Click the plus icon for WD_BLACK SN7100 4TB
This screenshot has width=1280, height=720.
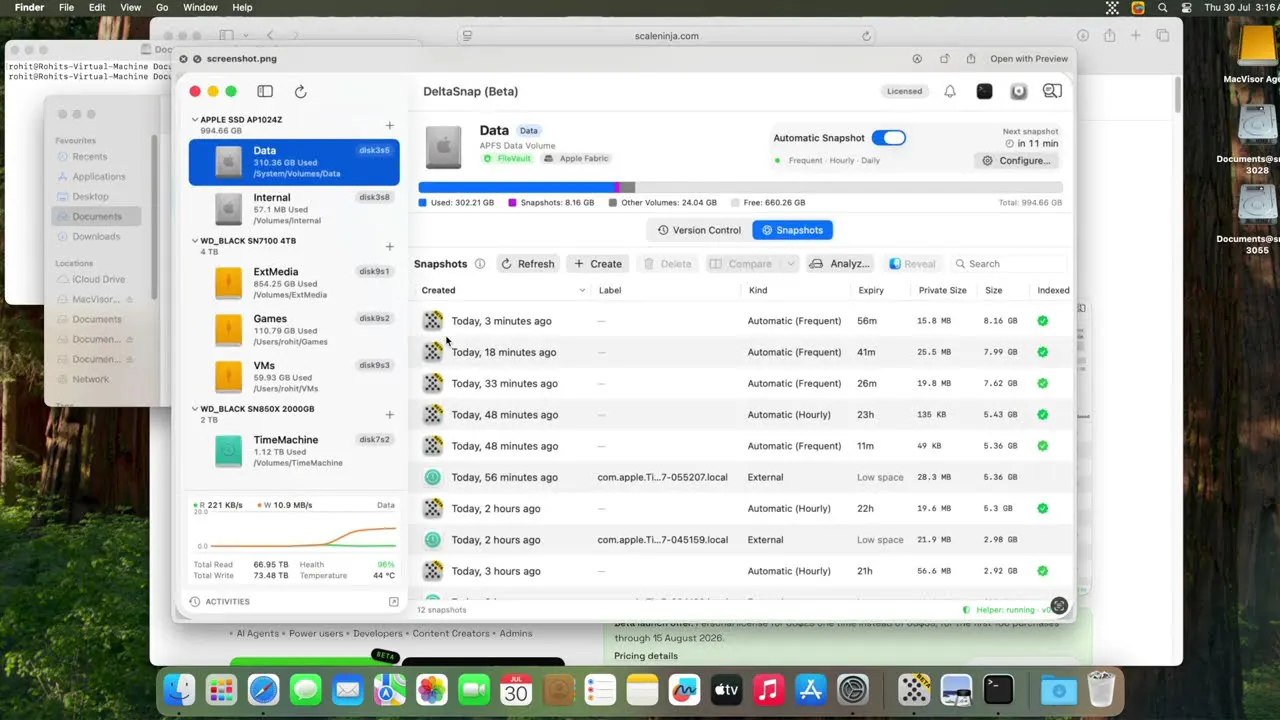(x=390, y=247)
